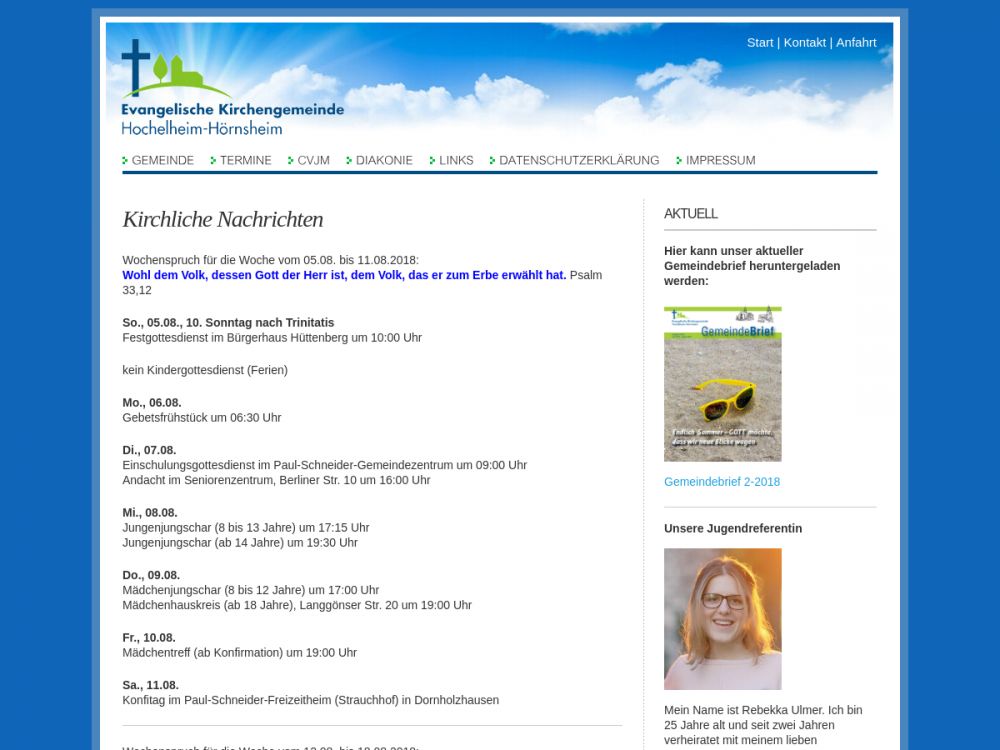The image size is (1000, 750).
Task: Open the Kontakt link
Action: click(x=804, y=42)
